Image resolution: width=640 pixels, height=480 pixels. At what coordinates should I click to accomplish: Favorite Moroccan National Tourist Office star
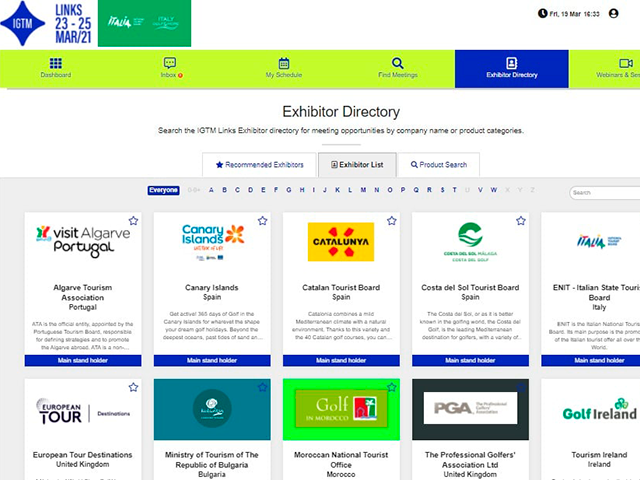point(392,387)
